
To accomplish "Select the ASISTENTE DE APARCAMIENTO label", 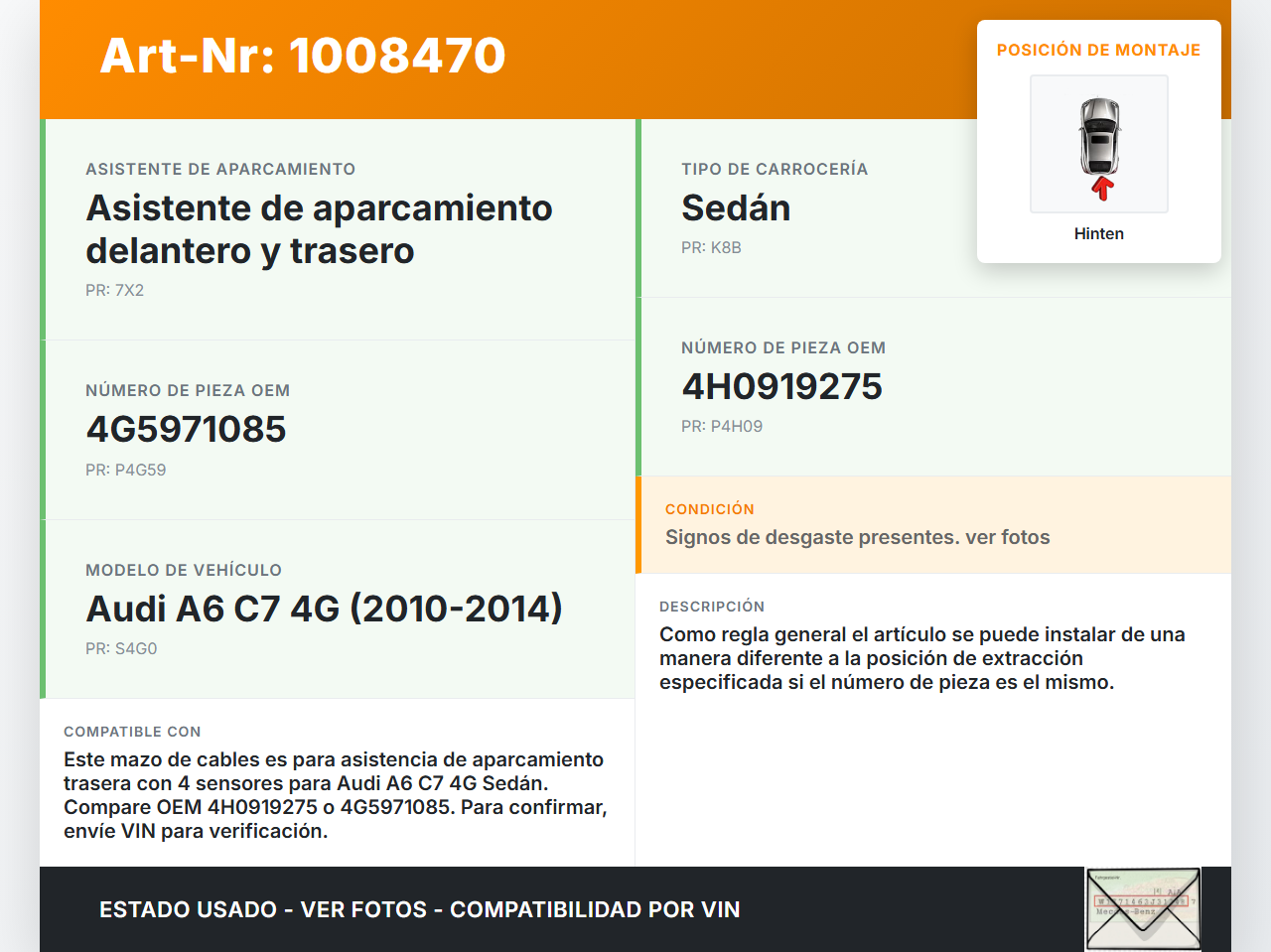I will [220, 169].
